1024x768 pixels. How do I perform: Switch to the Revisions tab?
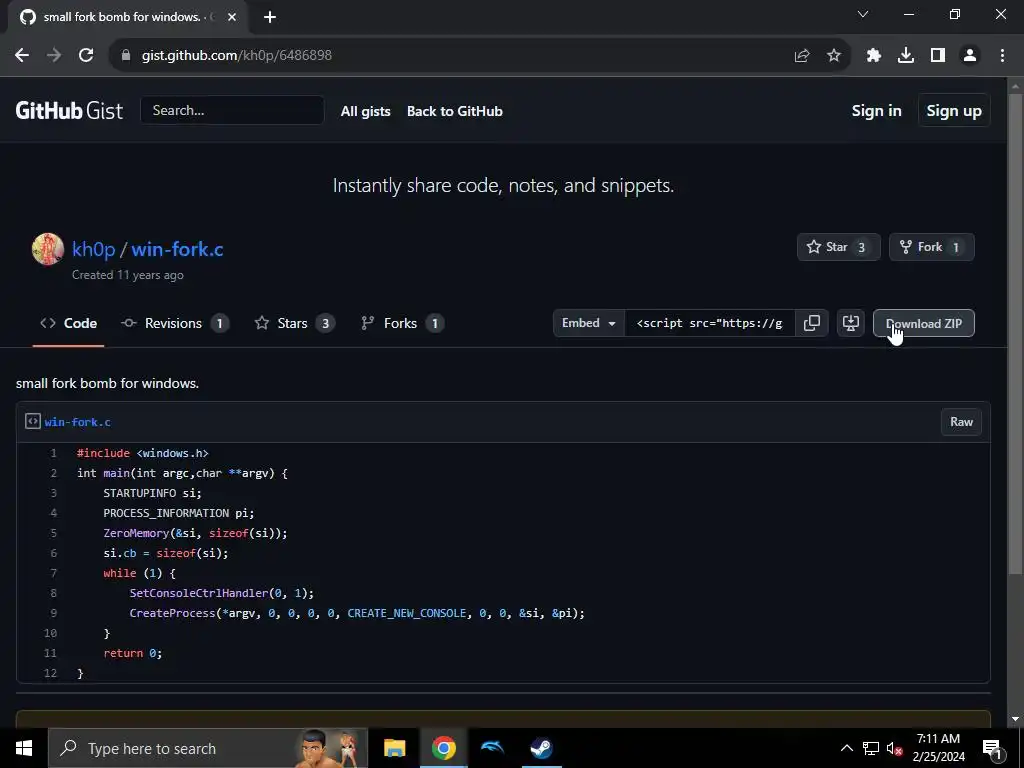point(174,323)
